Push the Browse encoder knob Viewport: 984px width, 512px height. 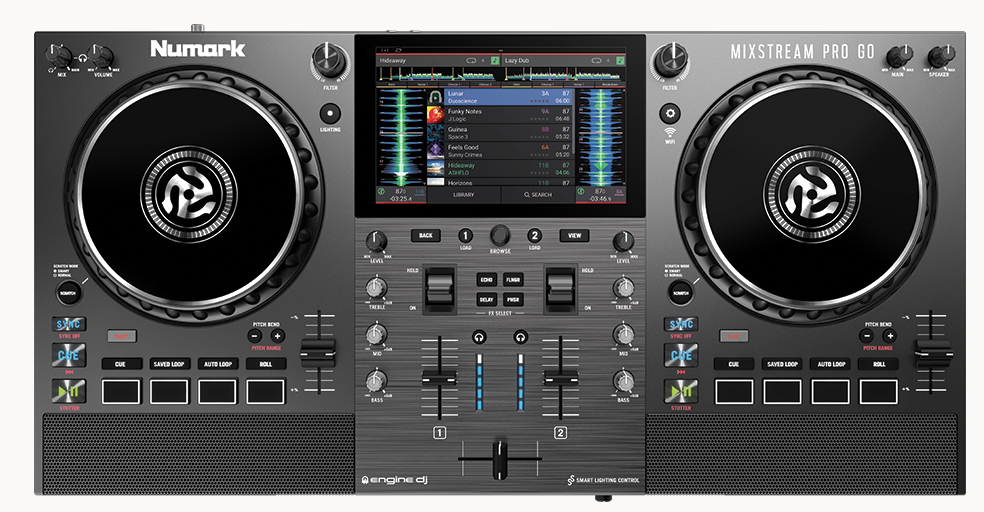tap(500, 235)
